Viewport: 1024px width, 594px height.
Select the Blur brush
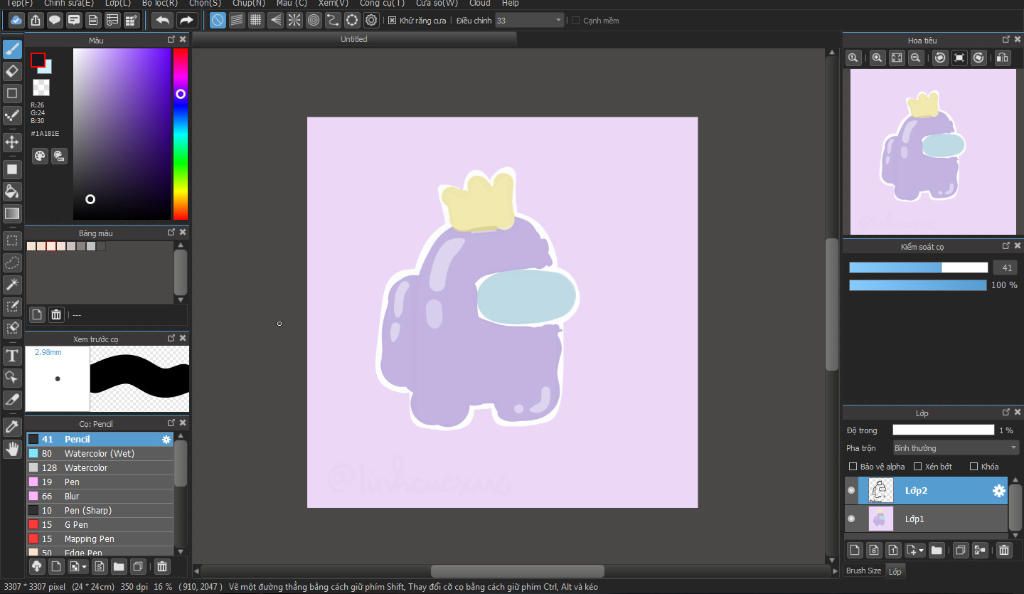coord(99,496)
